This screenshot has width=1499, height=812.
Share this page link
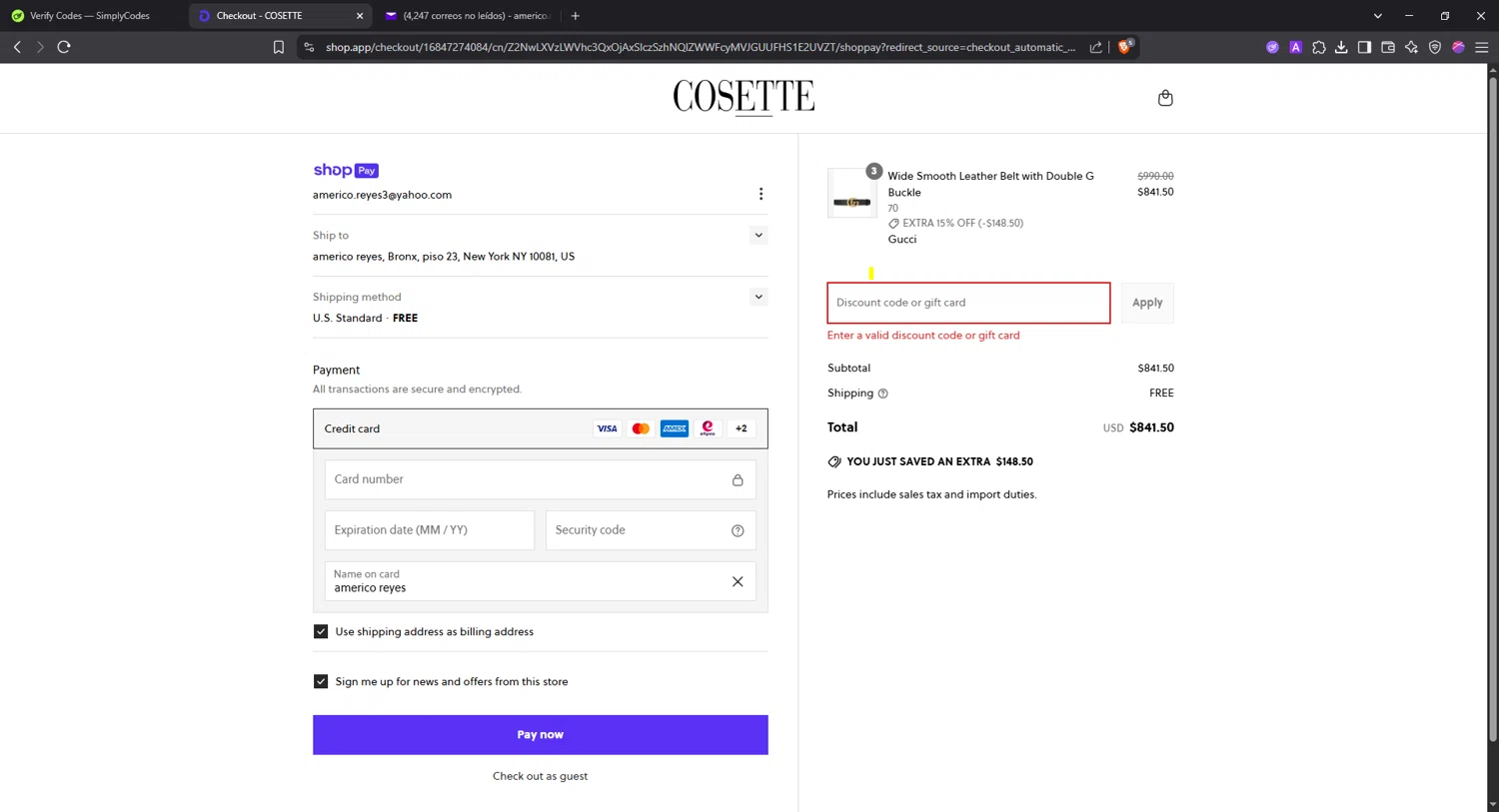tap(1096, 47)
